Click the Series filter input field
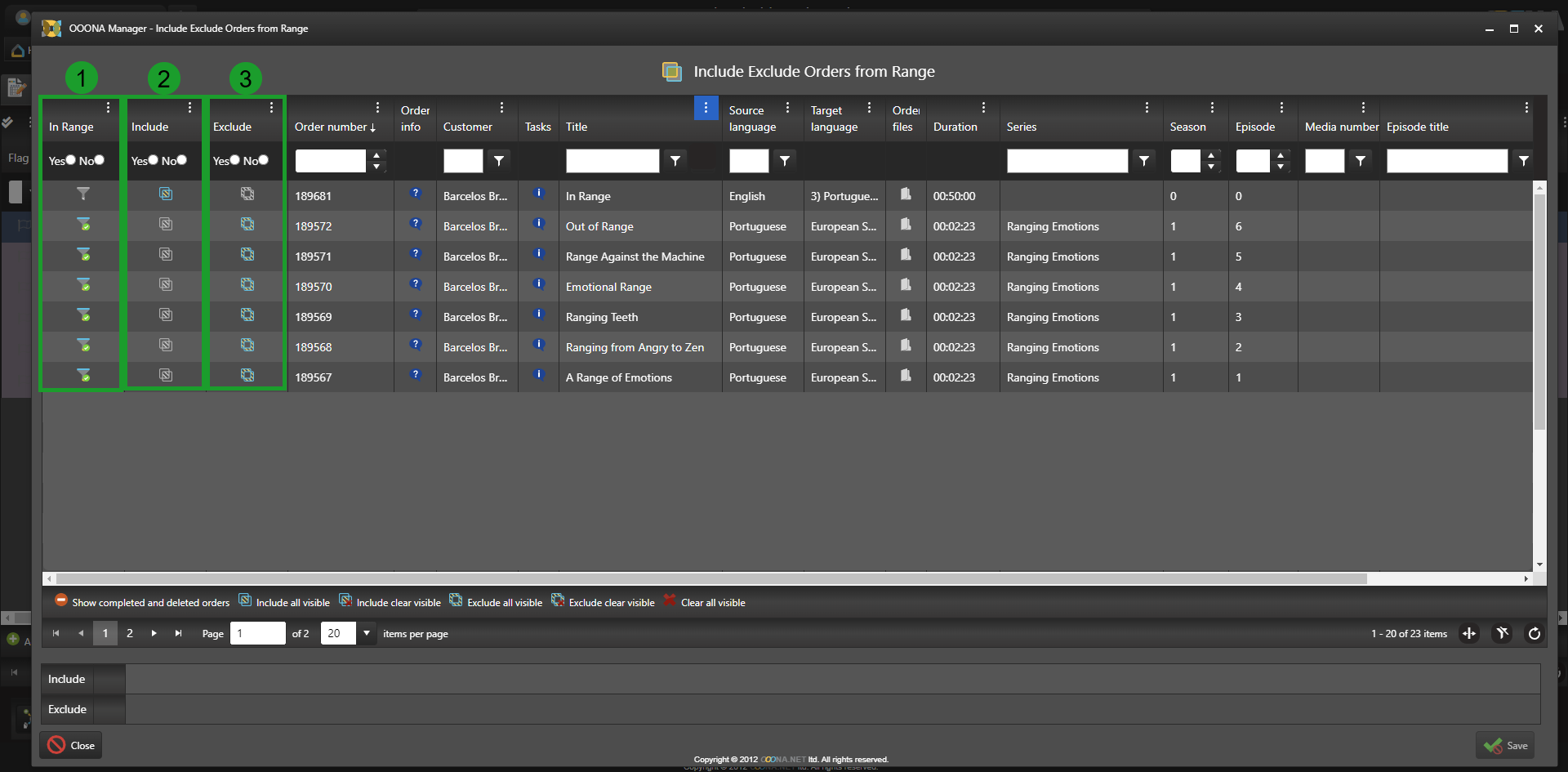1568x772 pixels. 1067,161
